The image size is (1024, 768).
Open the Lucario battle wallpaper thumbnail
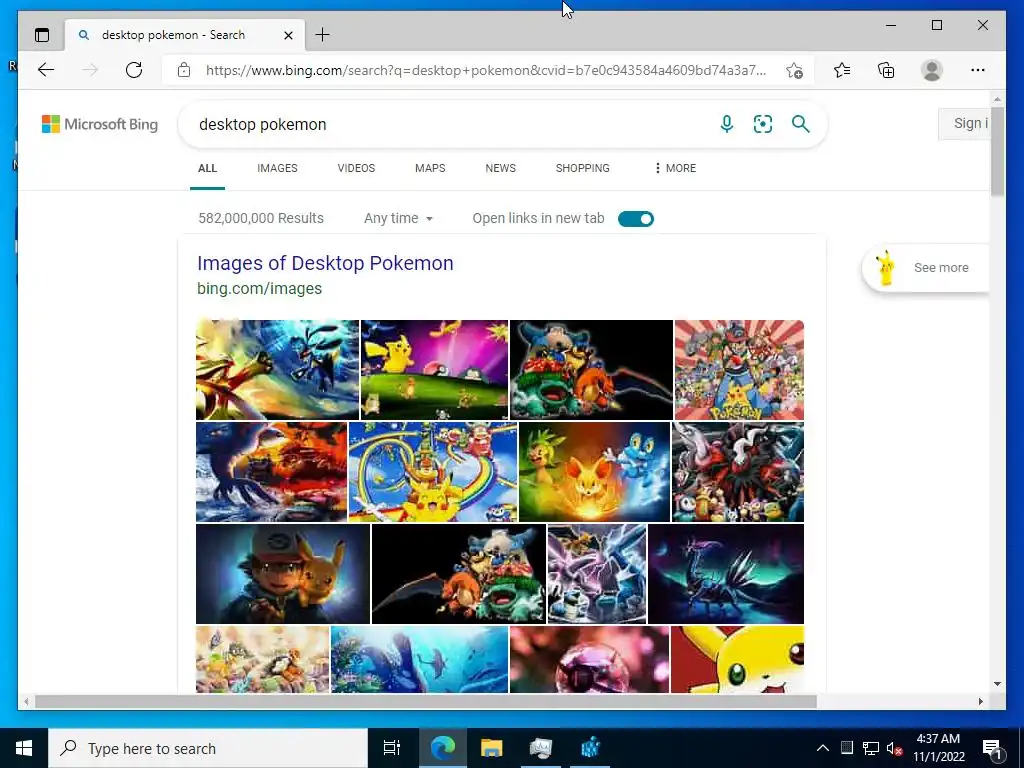[x=278, y=370]
